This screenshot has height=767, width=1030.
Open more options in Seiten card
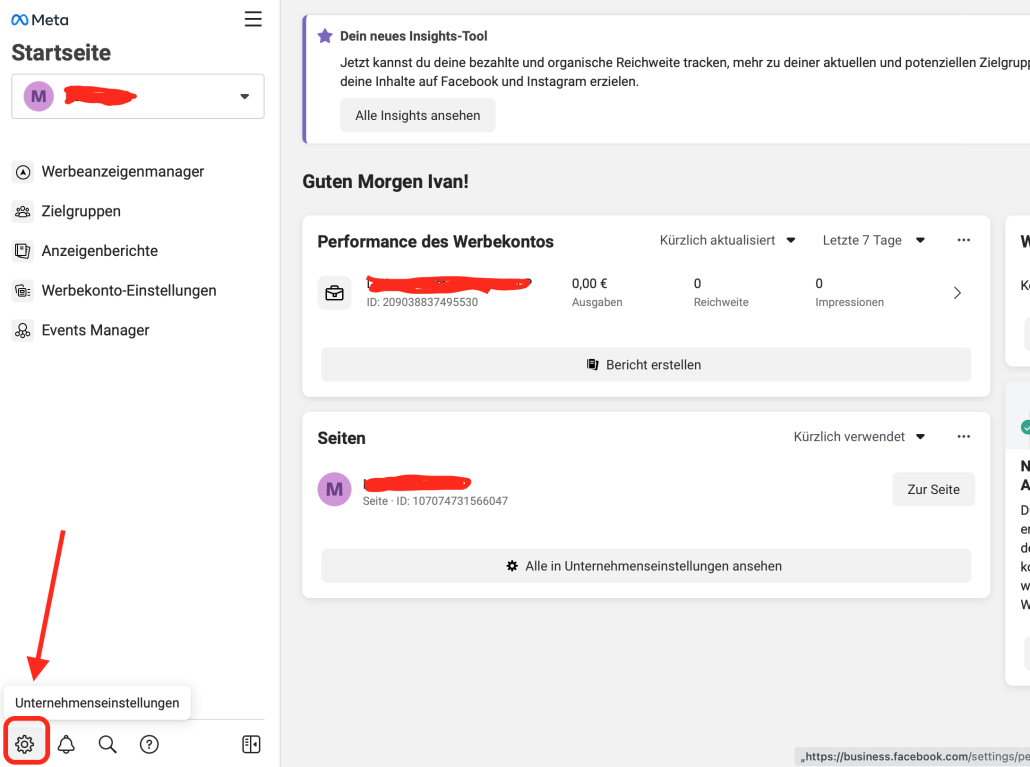click(964, 437)
